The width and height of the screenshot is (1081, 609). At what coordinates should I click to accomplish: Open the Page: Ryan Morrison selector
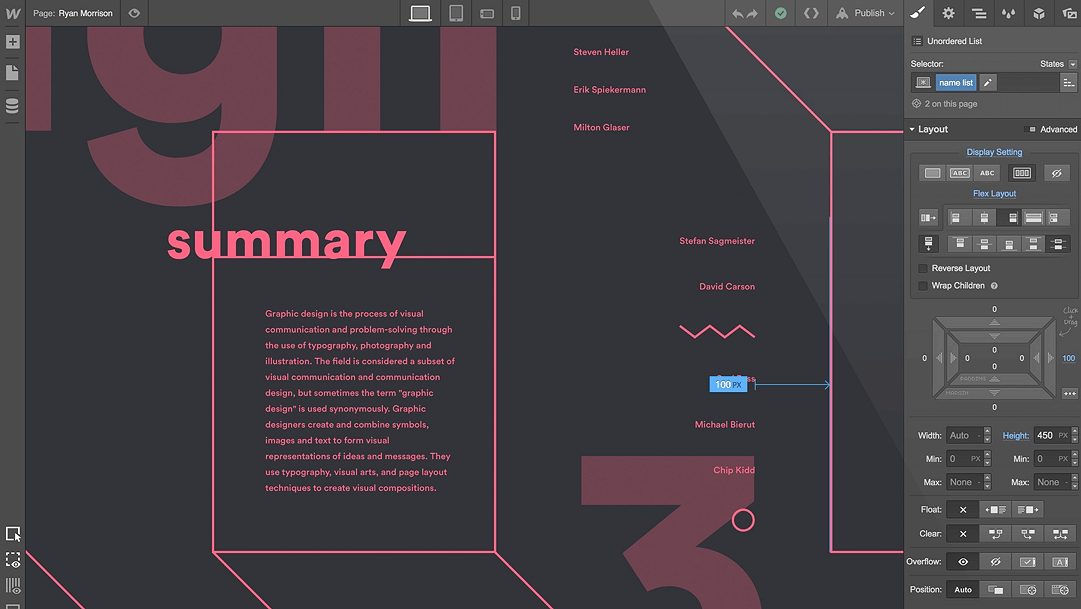pos(73,13)
